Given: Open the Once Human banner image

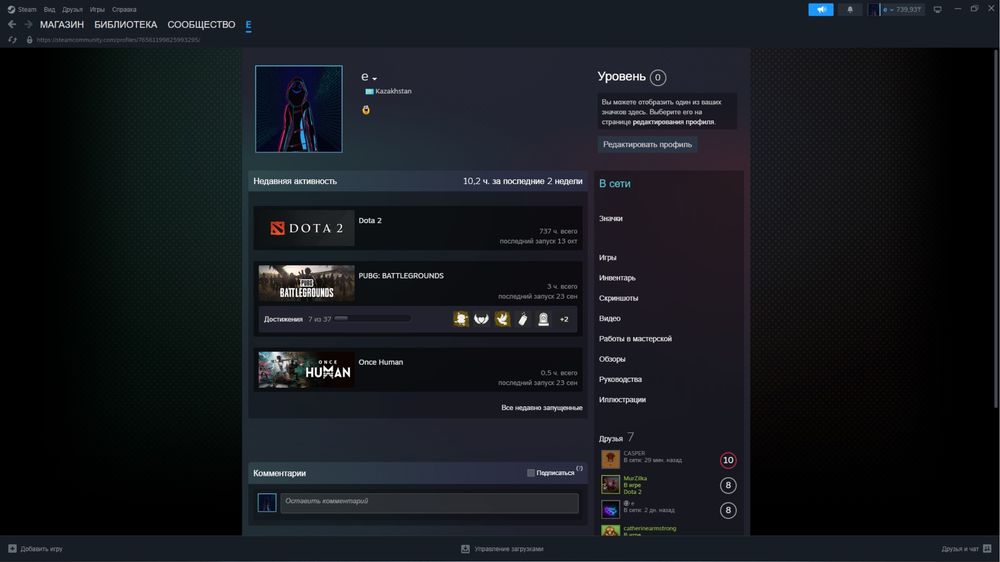Looking at the screenshot, I should click(x=306, y=370).
